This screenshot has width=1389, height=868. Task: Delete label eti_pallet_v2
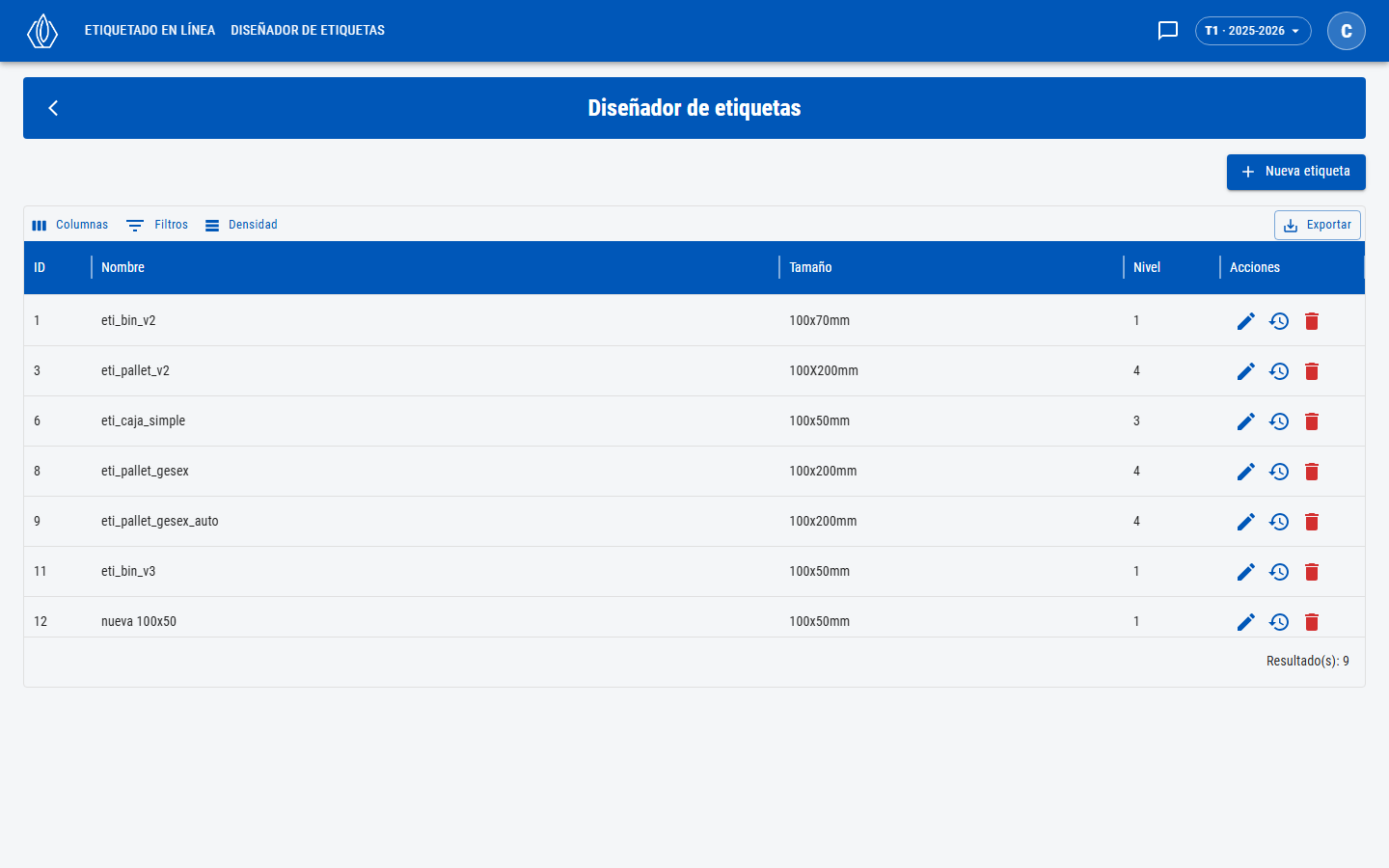pos(1312,371)
